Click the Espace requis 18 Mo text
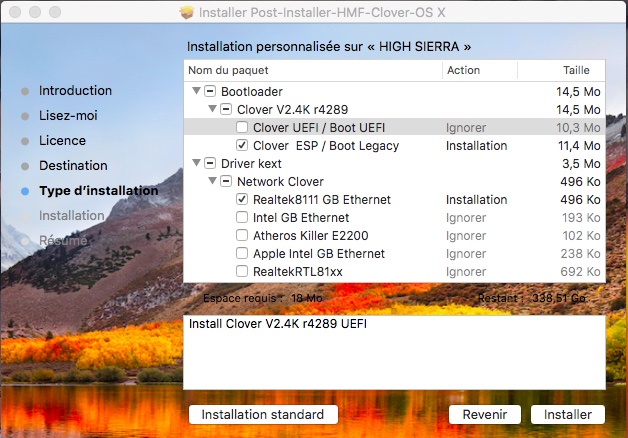The height and width of the screenshot is (438, 628). coord(263,298)
